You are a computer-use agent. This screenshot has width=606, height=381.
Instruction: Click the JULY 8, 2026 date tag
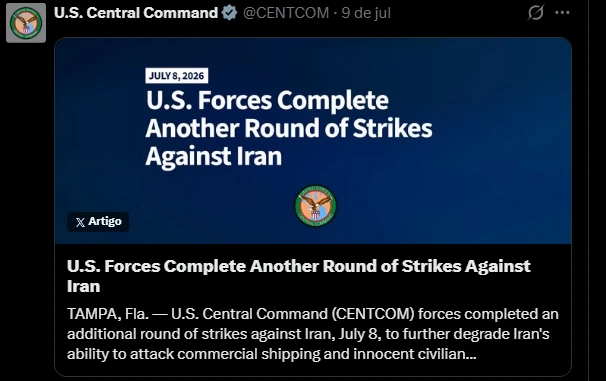click(177, 76)
